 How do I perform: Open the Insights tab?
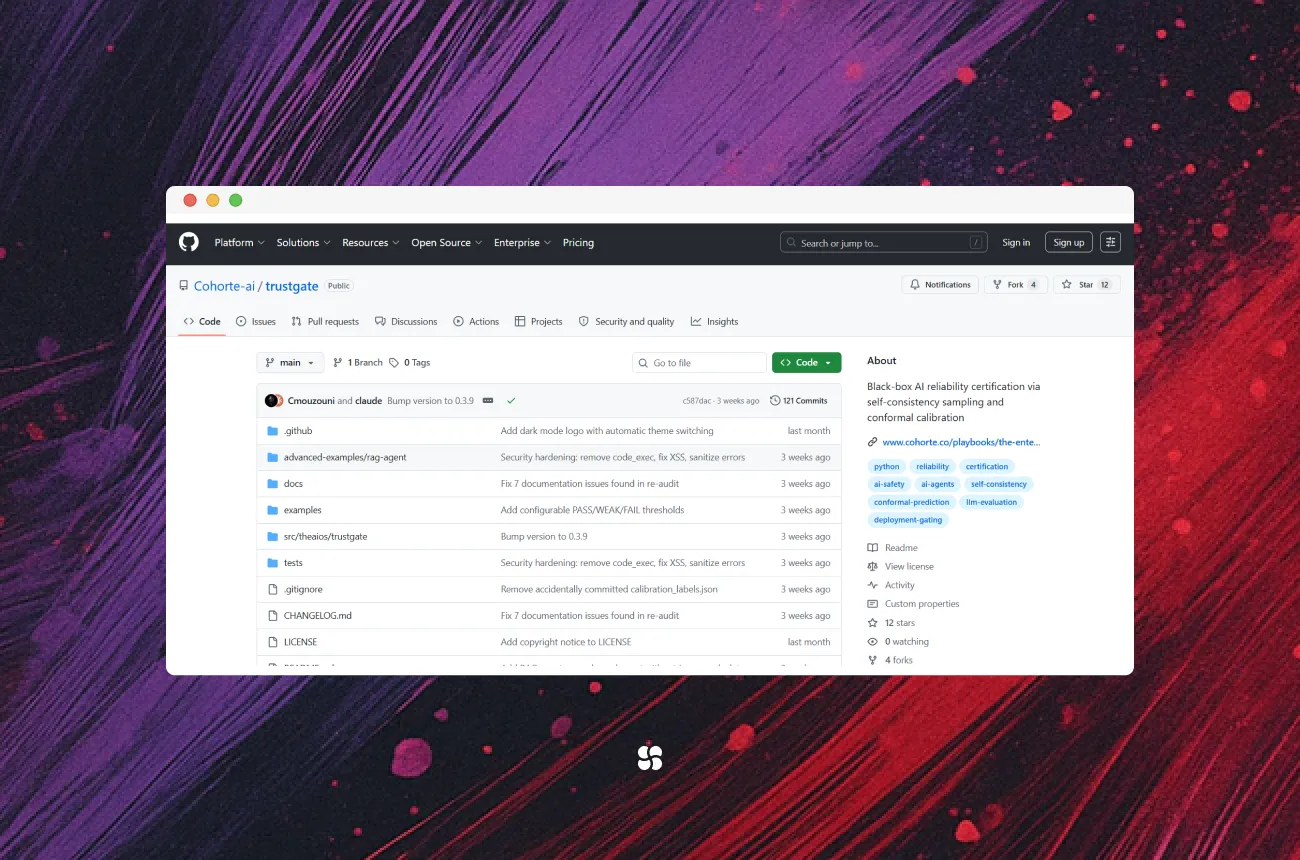point(714,322)
